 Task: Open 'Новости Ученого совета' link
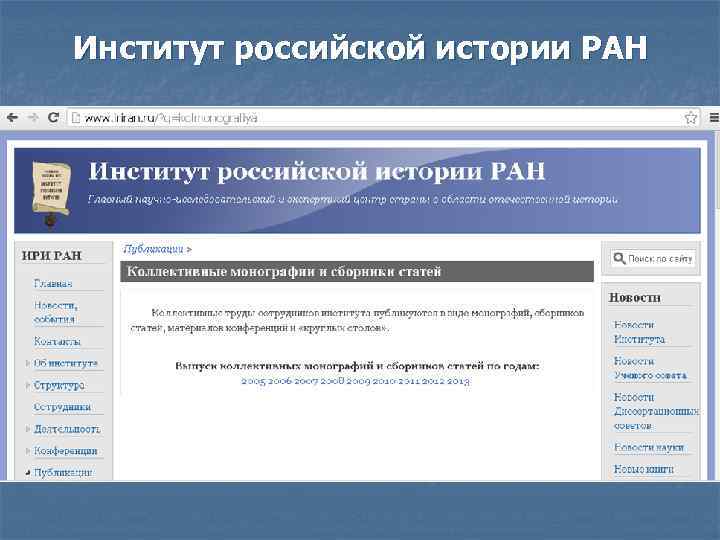tap(650, 368)
